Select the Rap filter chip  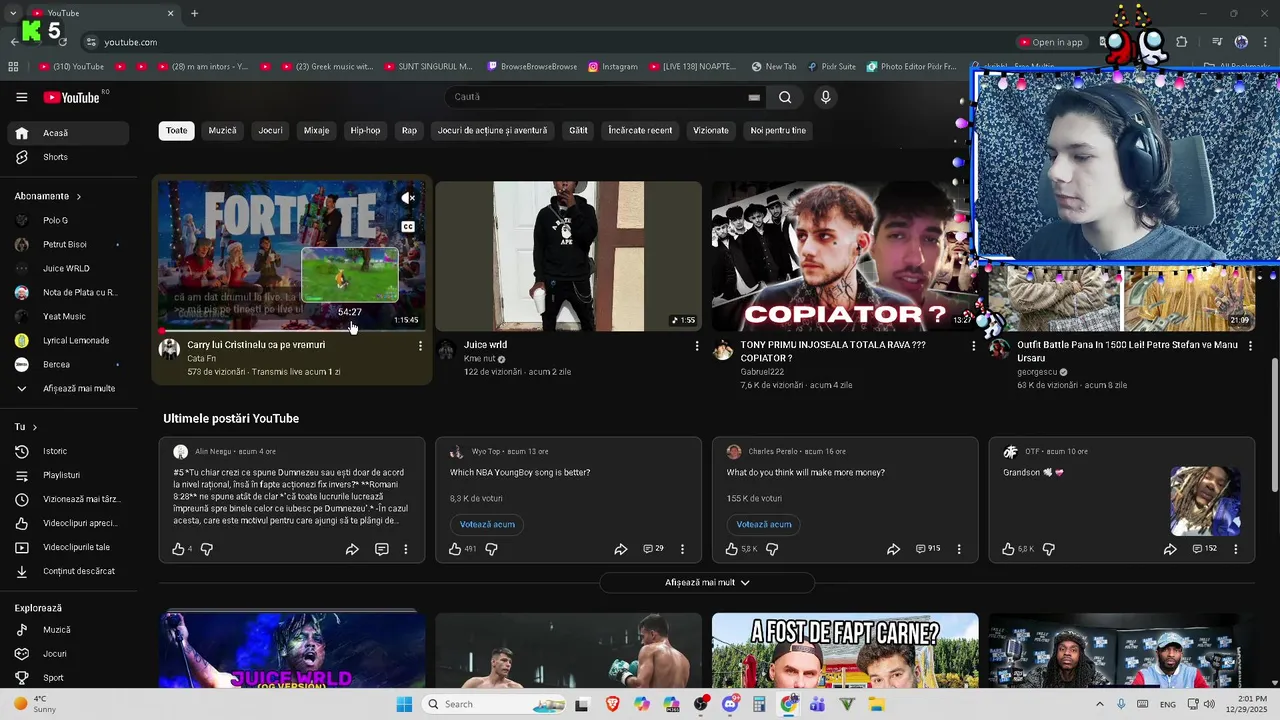tap(409, 131)
